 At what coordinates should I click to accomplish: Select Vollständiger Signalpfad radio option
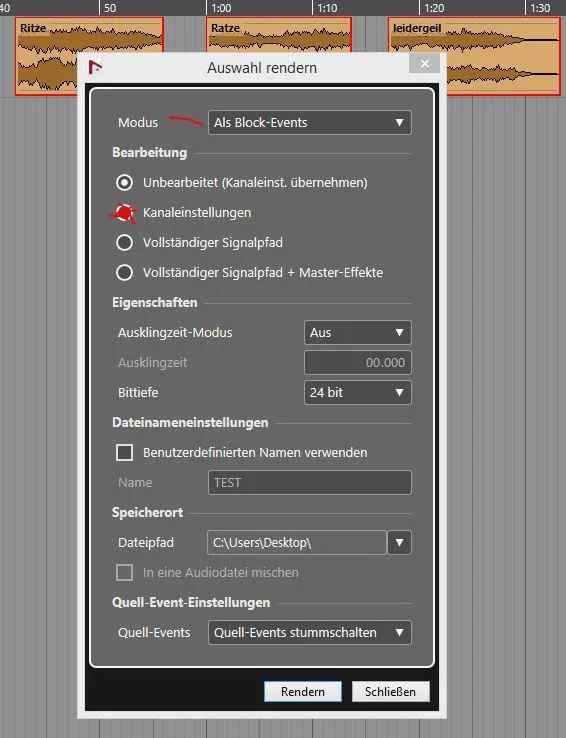click(124, 243)
